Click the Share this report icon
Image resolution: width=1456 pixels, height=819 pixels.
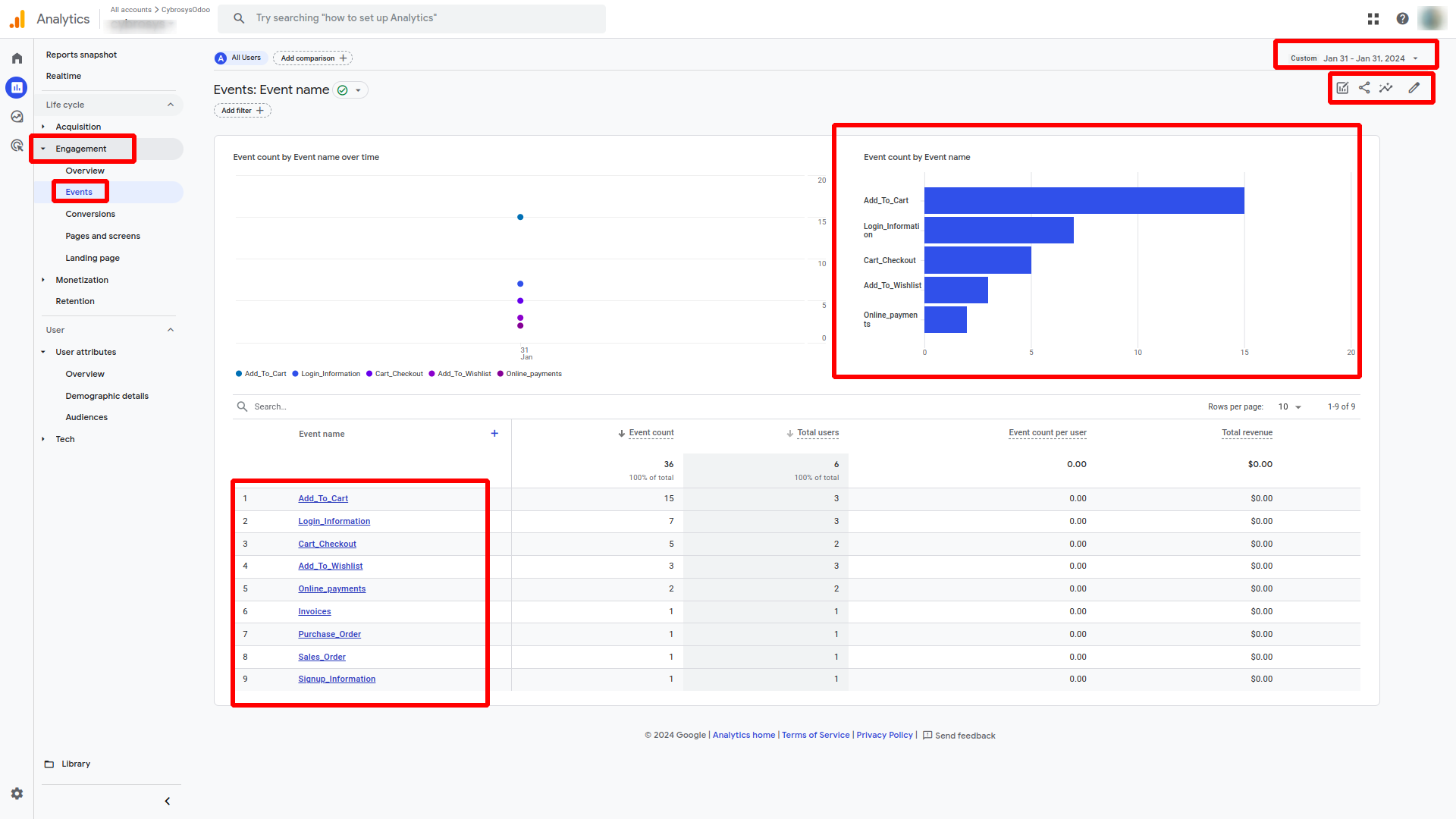pos(1364,88)
